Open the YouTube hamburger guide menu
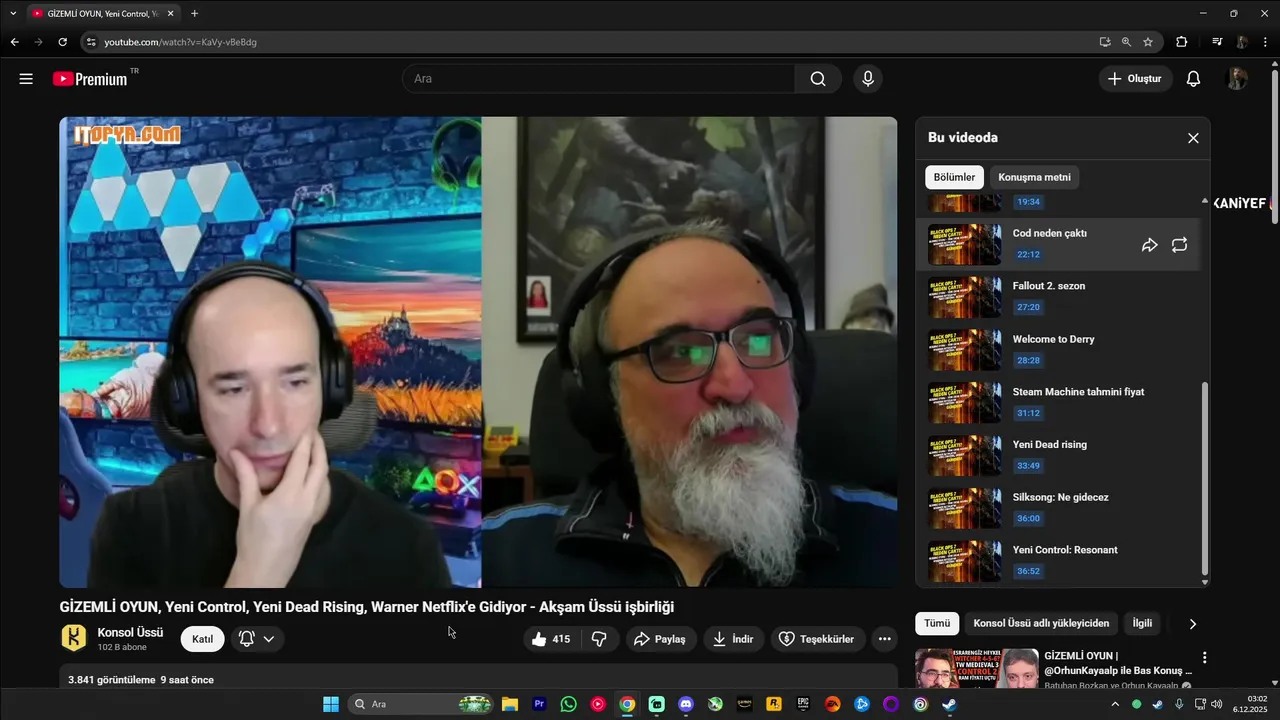Viewport: 1280px width, 720px height. (26, 79)
